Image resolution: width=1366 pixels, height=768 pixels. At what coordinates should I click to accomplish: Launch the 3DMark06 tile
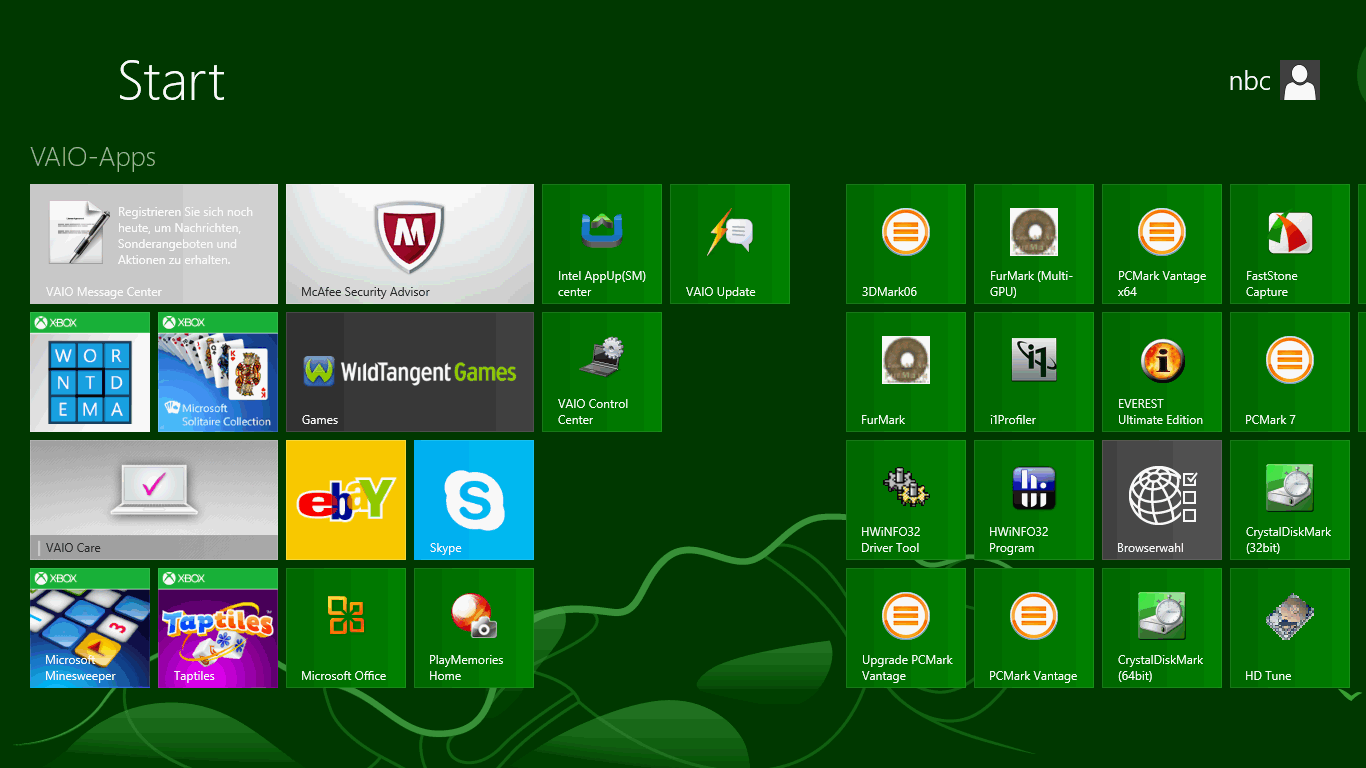click(906, 244)
